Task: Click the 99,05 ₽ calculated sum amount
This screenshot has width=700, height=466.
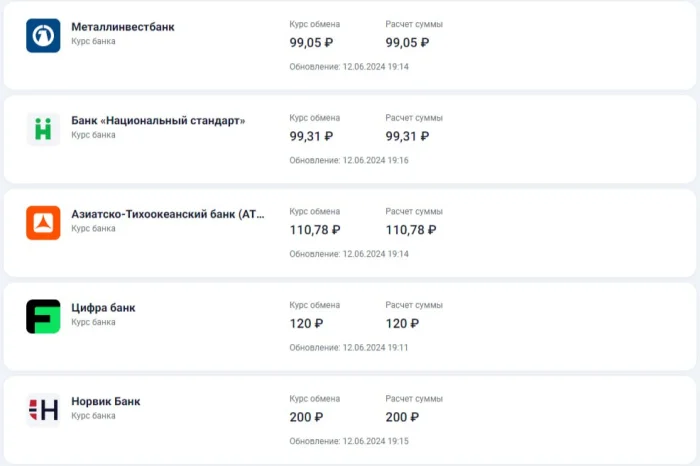Action: pyautogui.click(x=407, y=43)
